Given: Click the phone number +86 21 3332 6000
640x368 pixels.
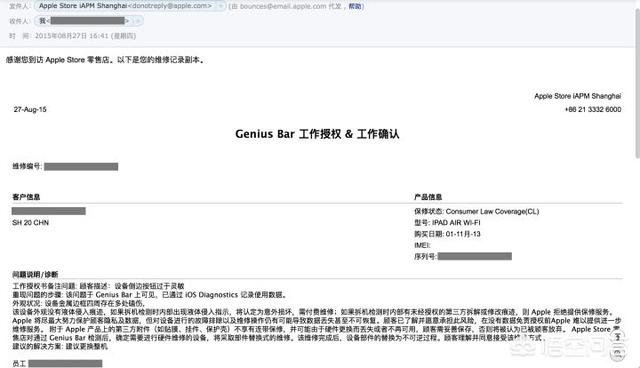Looking at the screenshot, I should (x=593, y=109).
